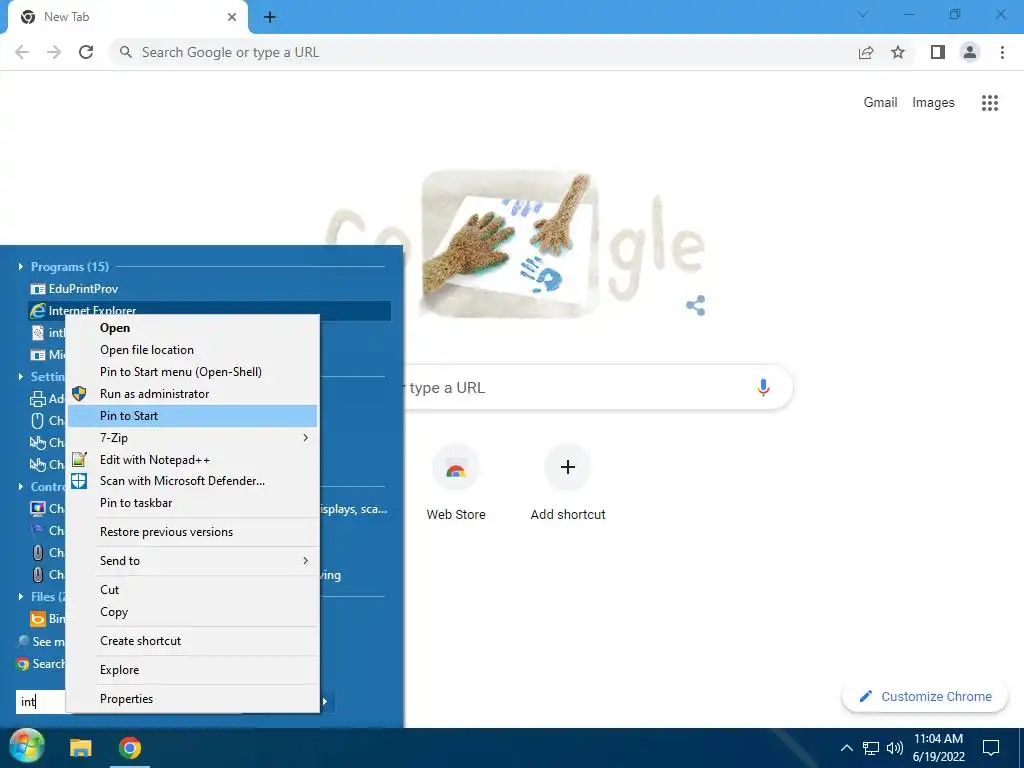This screenshot has height=768, width=1024.
Task: Reload the page in Chrome
Action: tap(86, 52)
